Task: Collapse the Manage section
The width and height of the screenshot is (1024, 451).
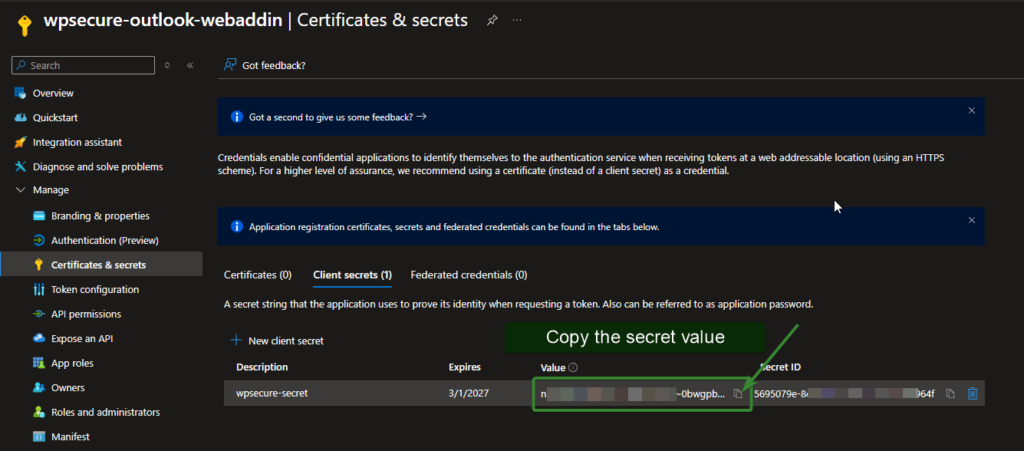Action: [21, 190]
